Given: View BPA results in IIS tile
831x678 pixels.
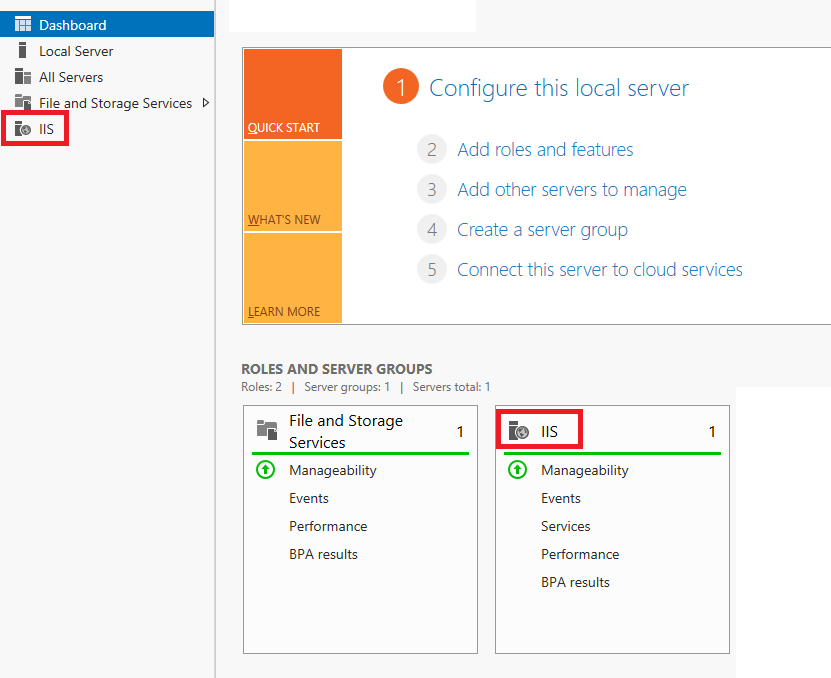Looking at the screenshot, I should (x=575, y=582).
